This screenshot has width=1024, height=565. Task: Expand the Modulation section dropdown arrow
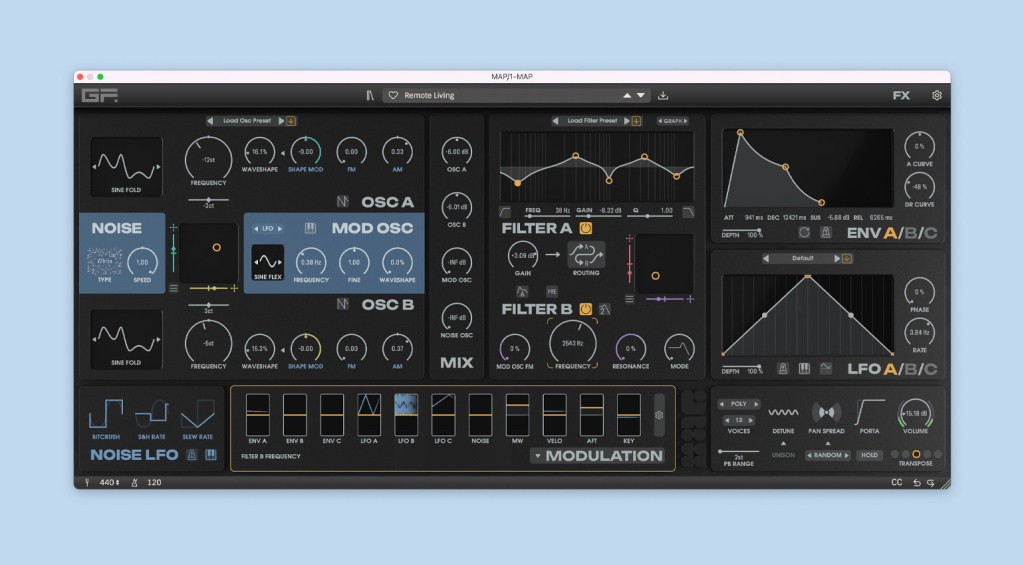click(x=537, y=456)
